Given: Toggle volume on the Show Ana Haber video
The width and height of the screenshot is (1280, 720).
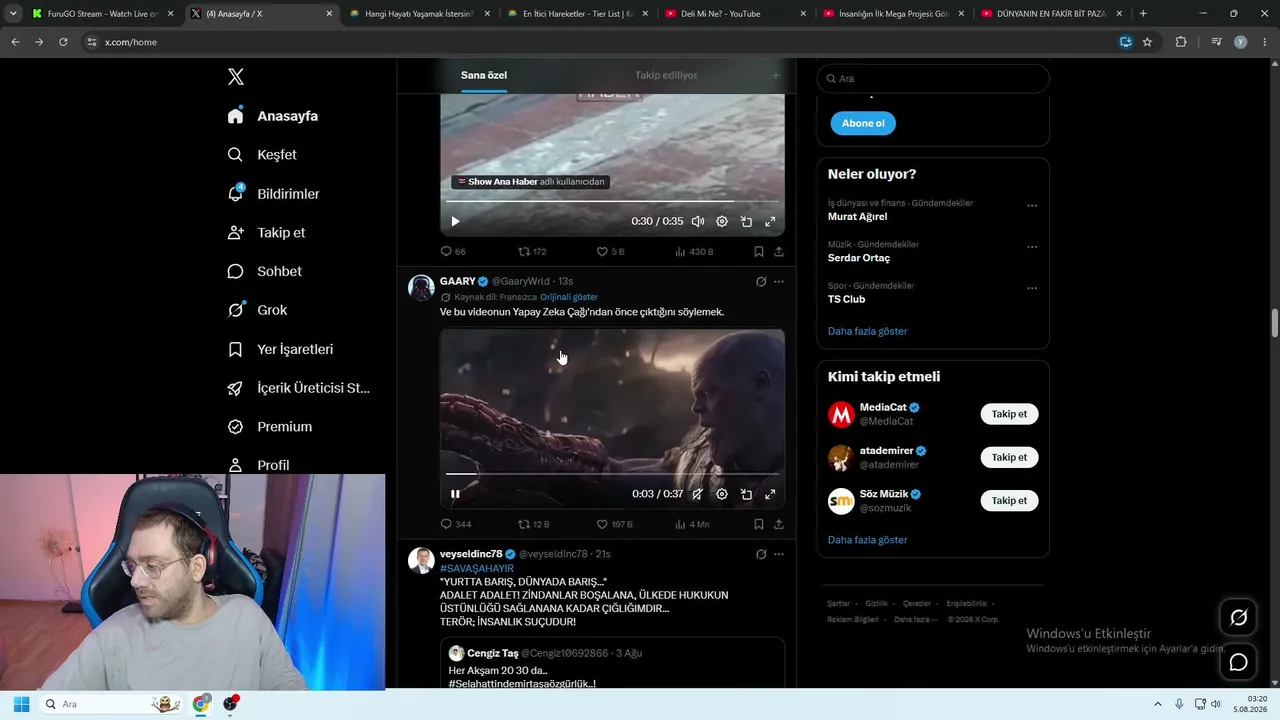Looking at the screenshot, I should 697,222.
